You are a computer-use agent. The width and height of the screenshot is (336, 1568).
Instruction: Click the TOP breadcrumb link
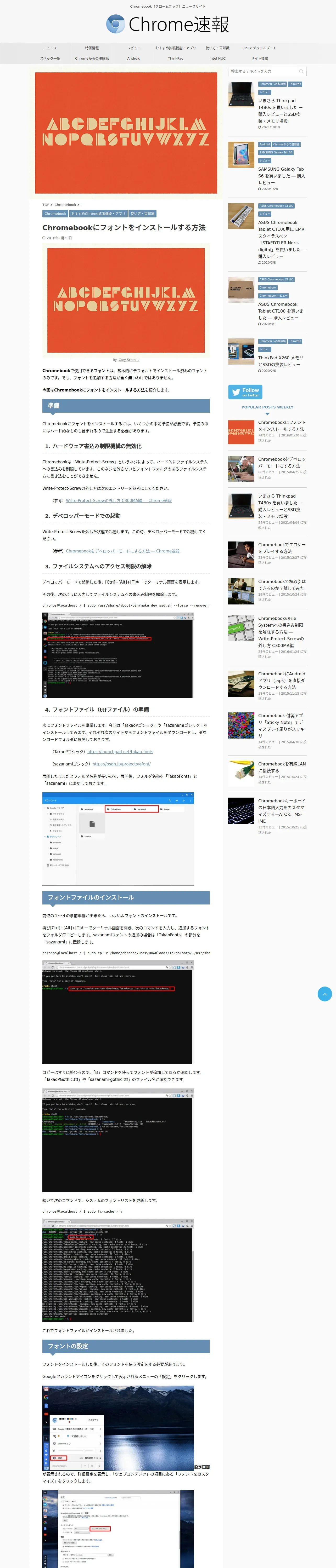coord(46,205)
